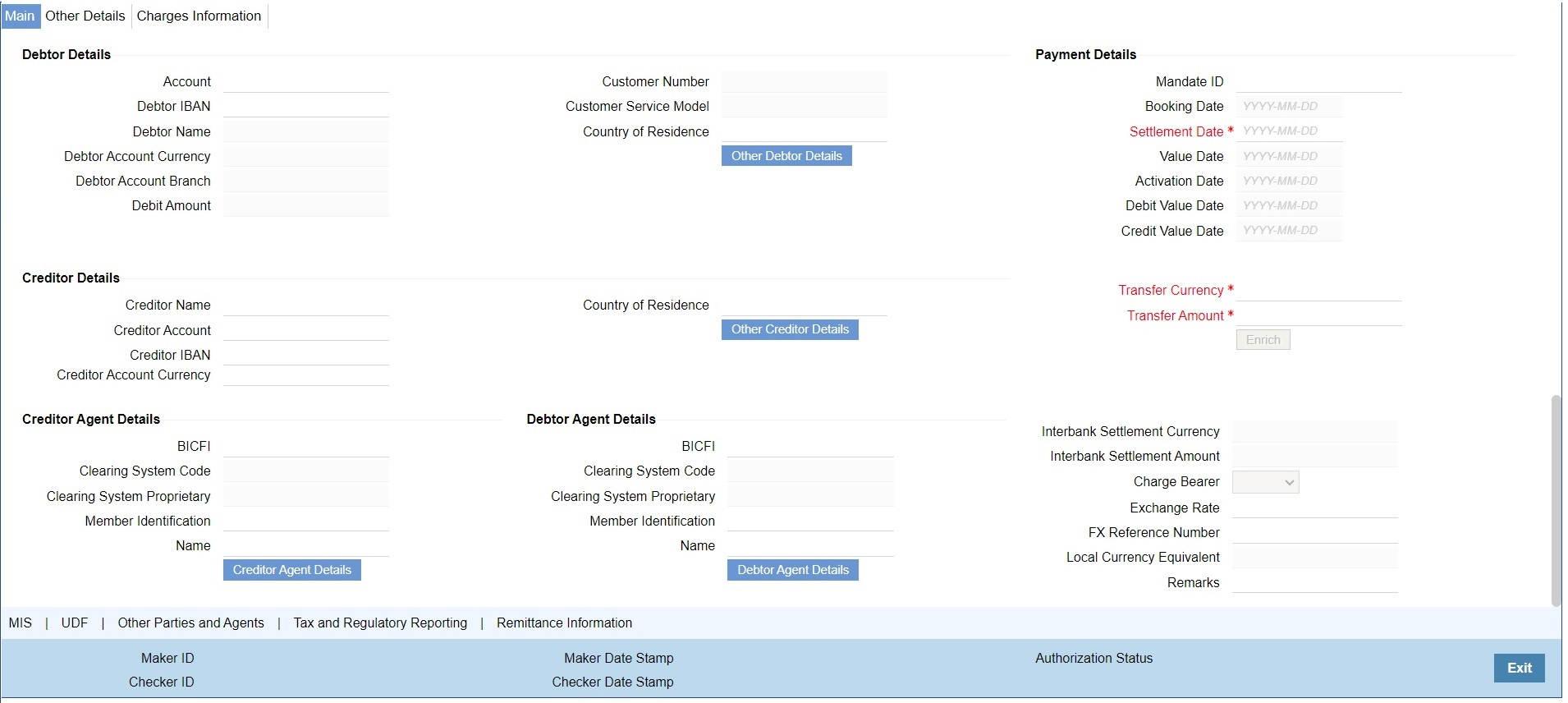This screenshot has height=703, width=1568.
Task: Focus the Mandate ID field
Action: (1319, 81)
